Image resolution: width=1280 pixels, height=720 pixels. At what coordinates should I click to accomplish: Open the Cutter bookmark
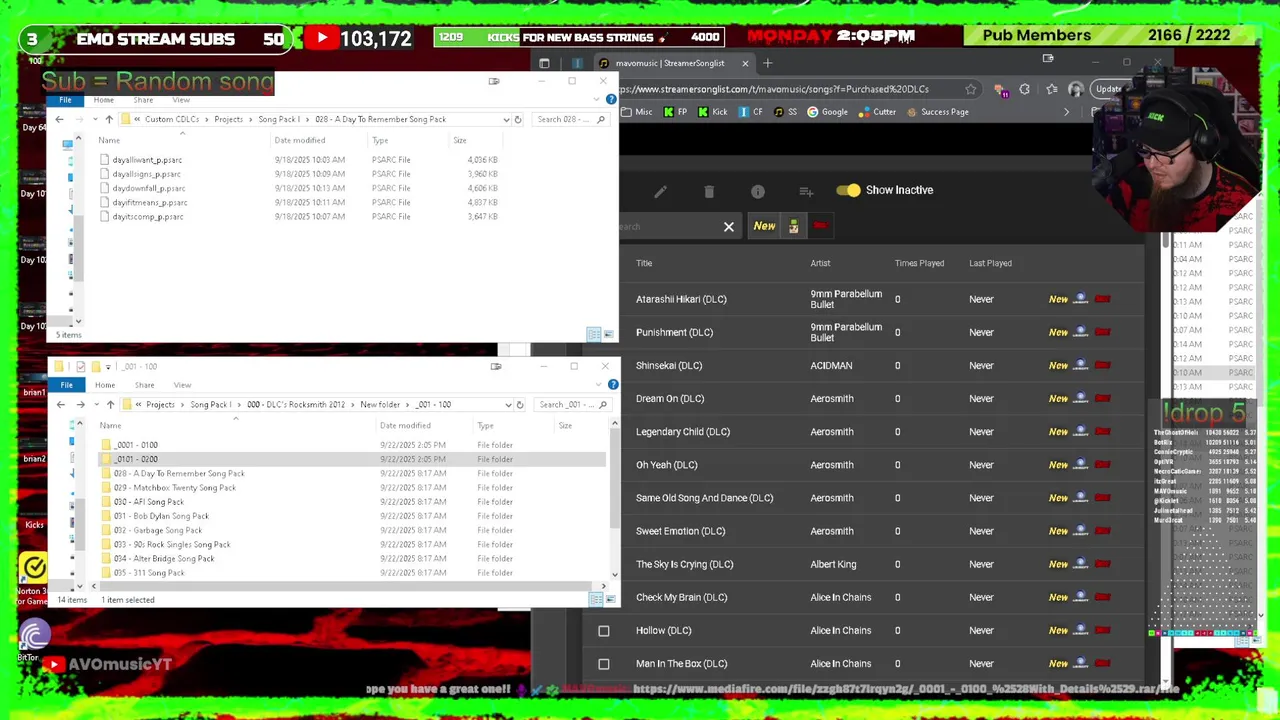(878, 112)
